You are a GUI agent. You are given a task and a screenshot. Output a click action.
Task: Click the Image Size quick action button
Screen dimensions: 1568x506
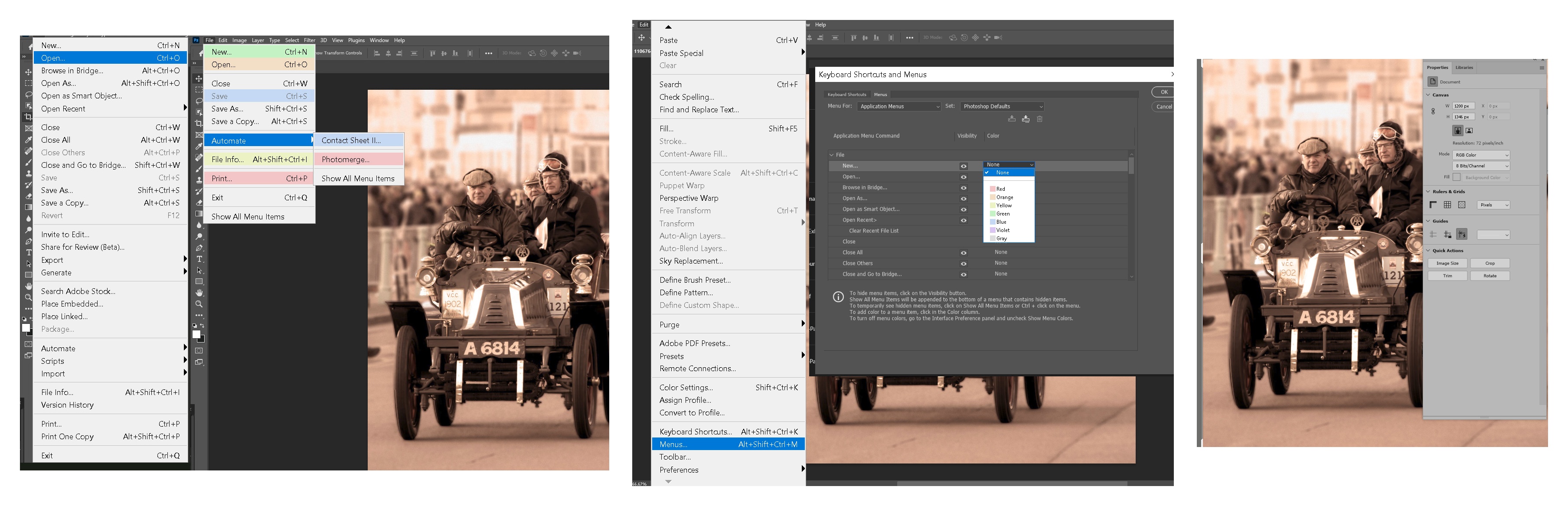click(x=1447, y=264)
